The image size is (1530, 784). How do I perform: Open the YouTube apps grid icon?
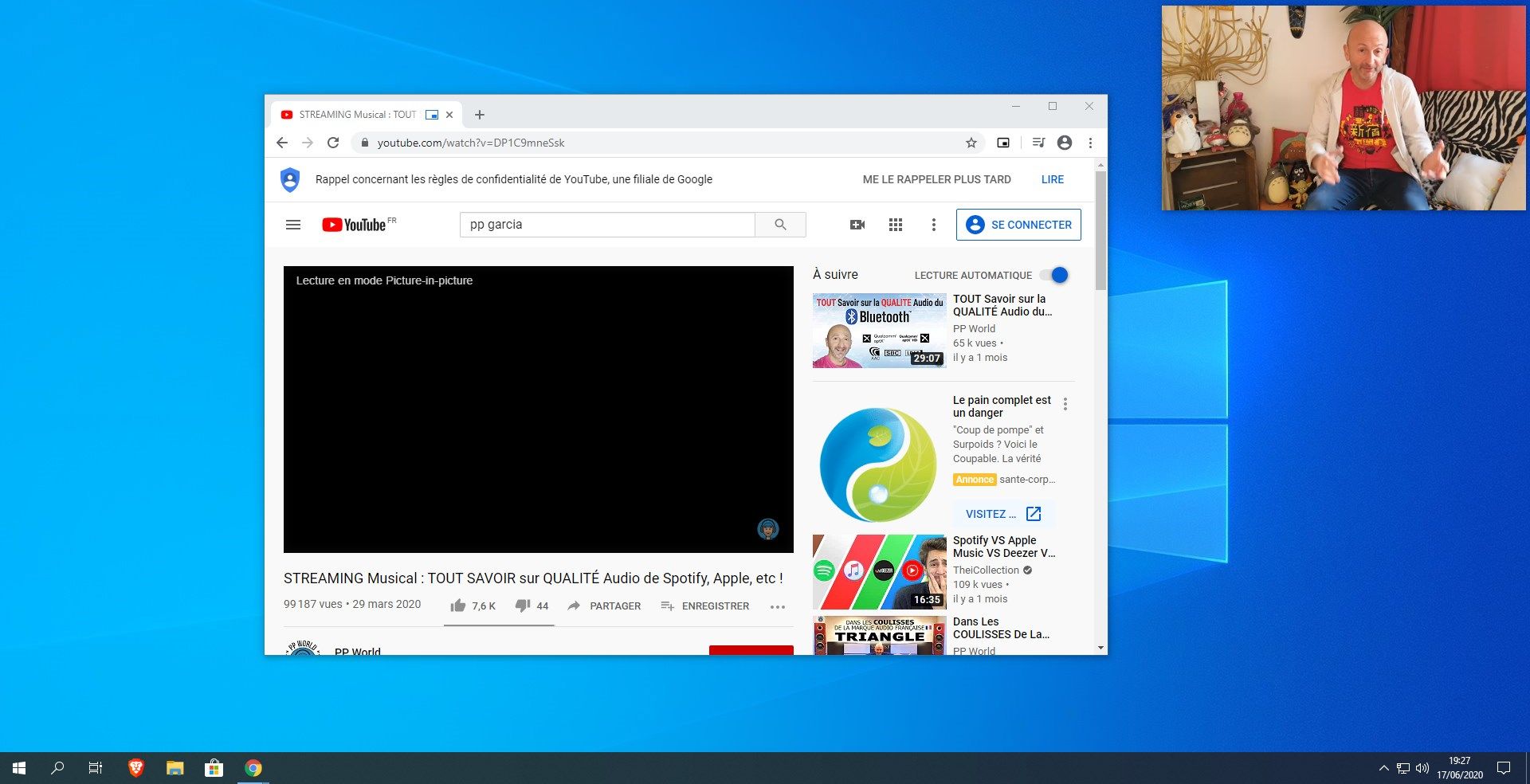[x=896, y=225]
